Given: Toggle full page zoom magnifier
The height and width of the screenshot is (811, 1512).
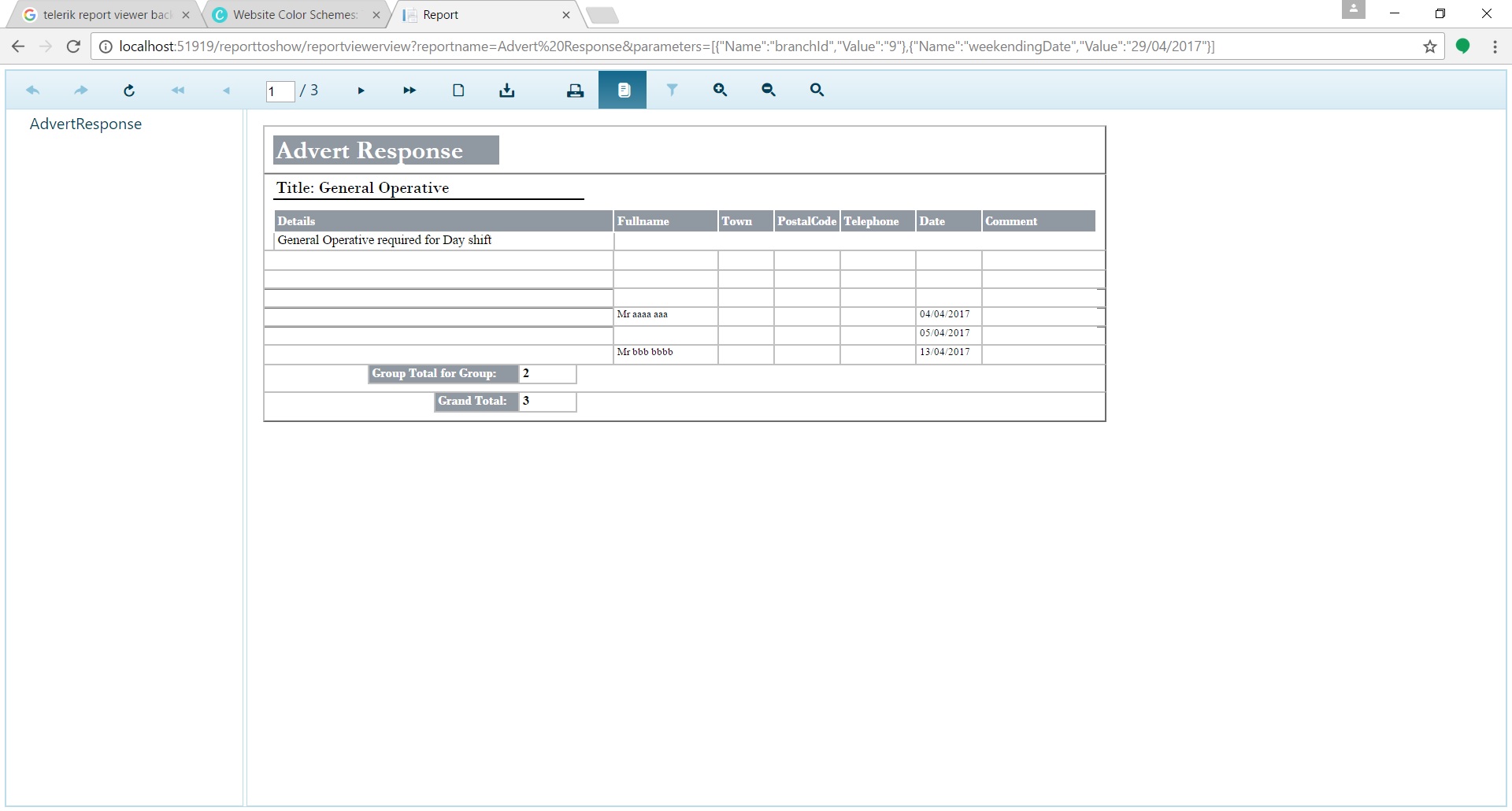Looking at the screenshot, I should 817,91.
